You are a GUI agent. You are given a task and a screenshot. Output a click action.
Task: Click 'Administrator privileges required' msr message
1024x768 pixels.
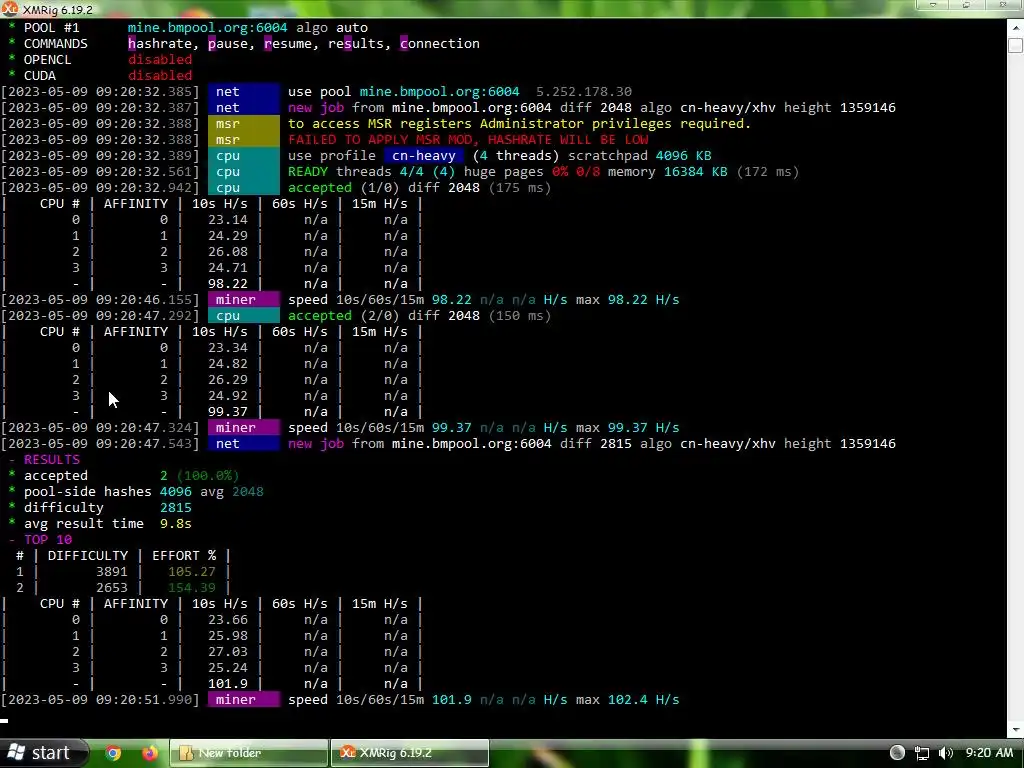click(x=615, y=123)
